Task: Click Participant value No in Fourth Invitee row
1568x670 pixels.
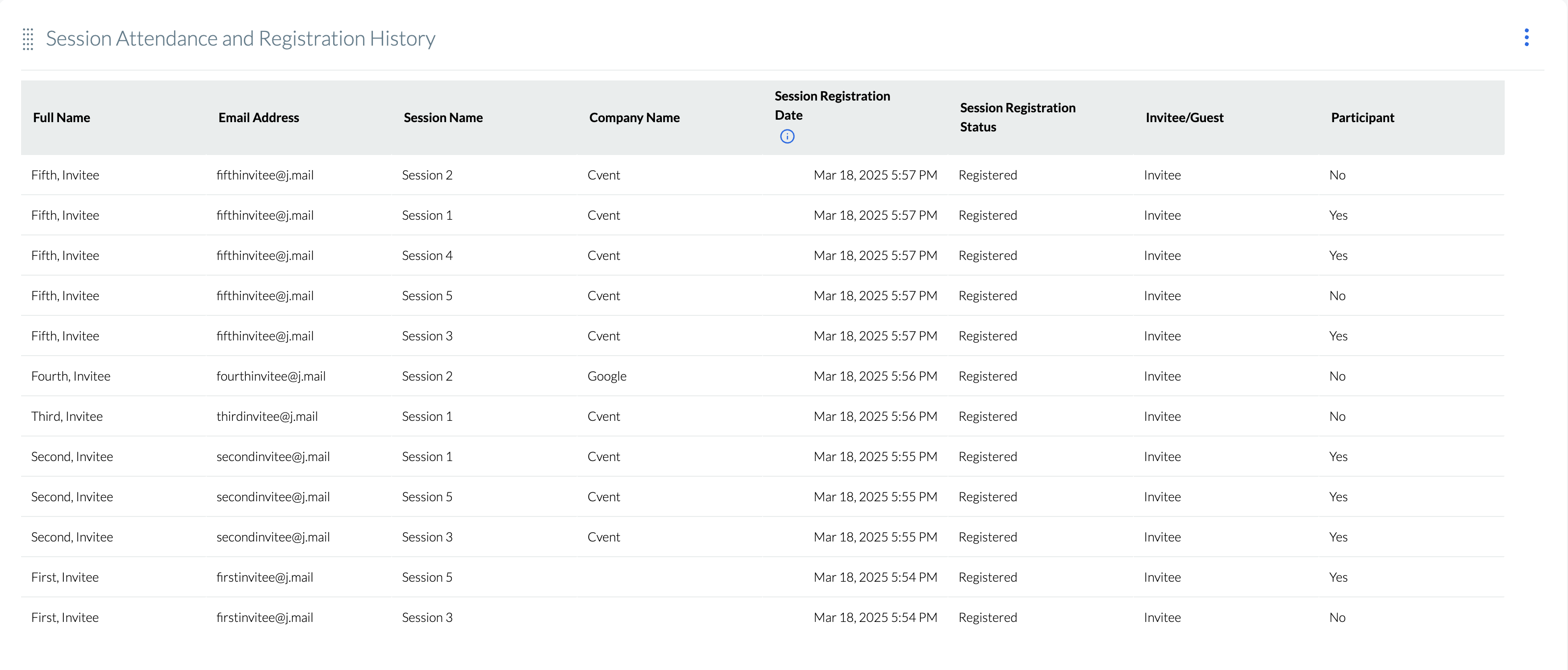Action: pos(1337,376)
